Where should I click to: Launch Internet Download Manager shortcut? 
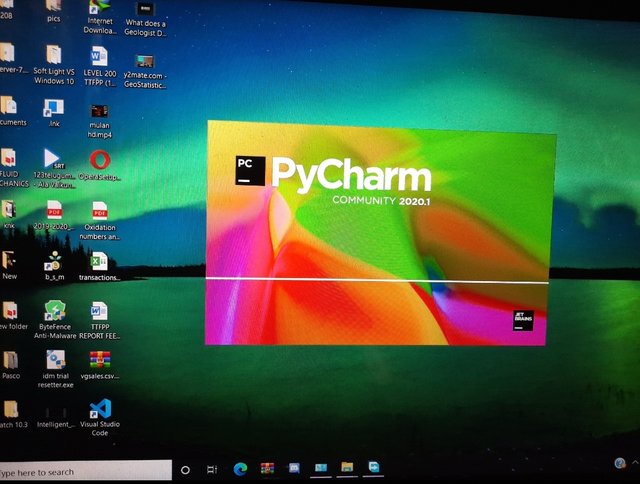pos(100,17)
